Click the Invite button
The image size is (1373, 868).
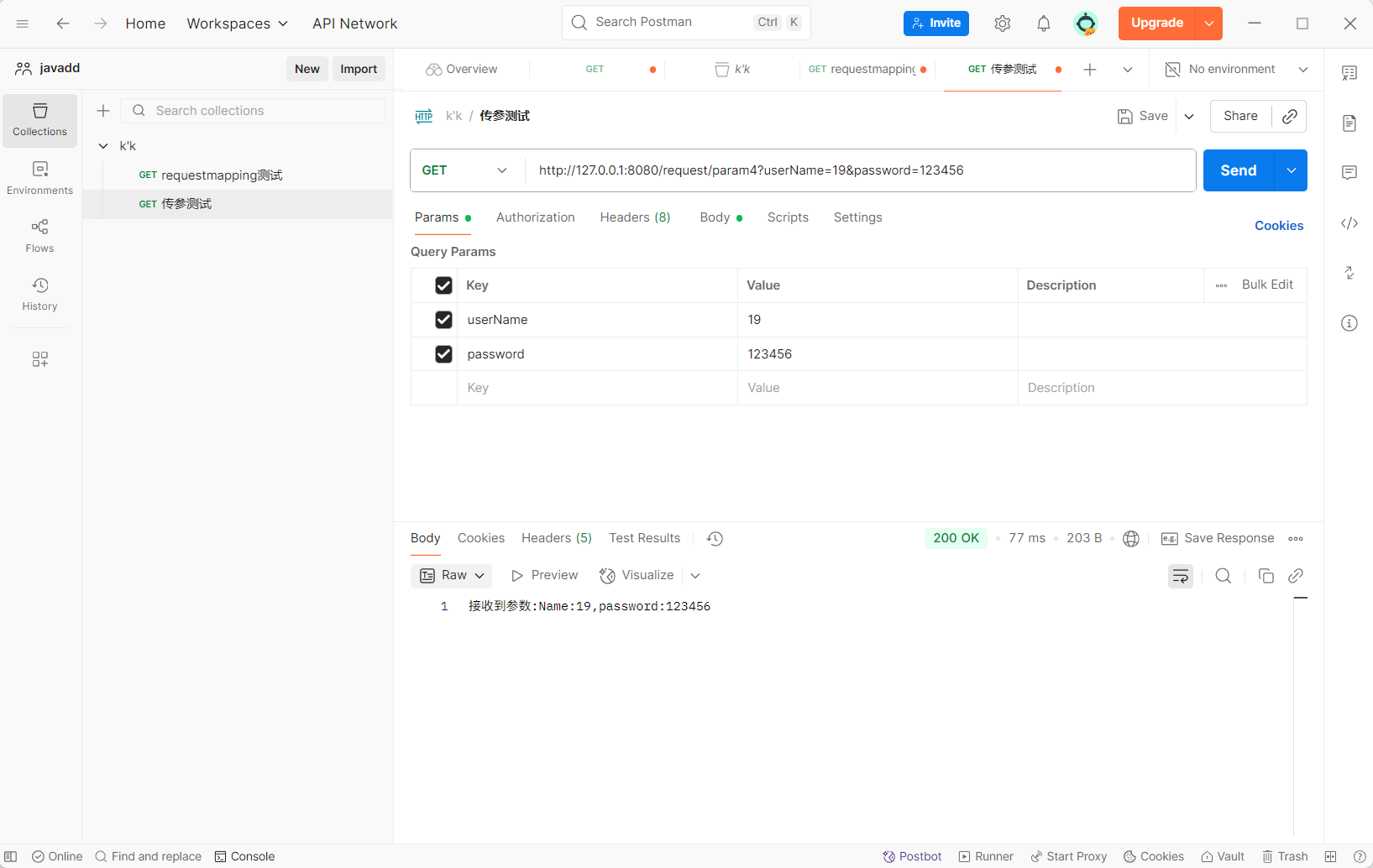click(936, 24)
